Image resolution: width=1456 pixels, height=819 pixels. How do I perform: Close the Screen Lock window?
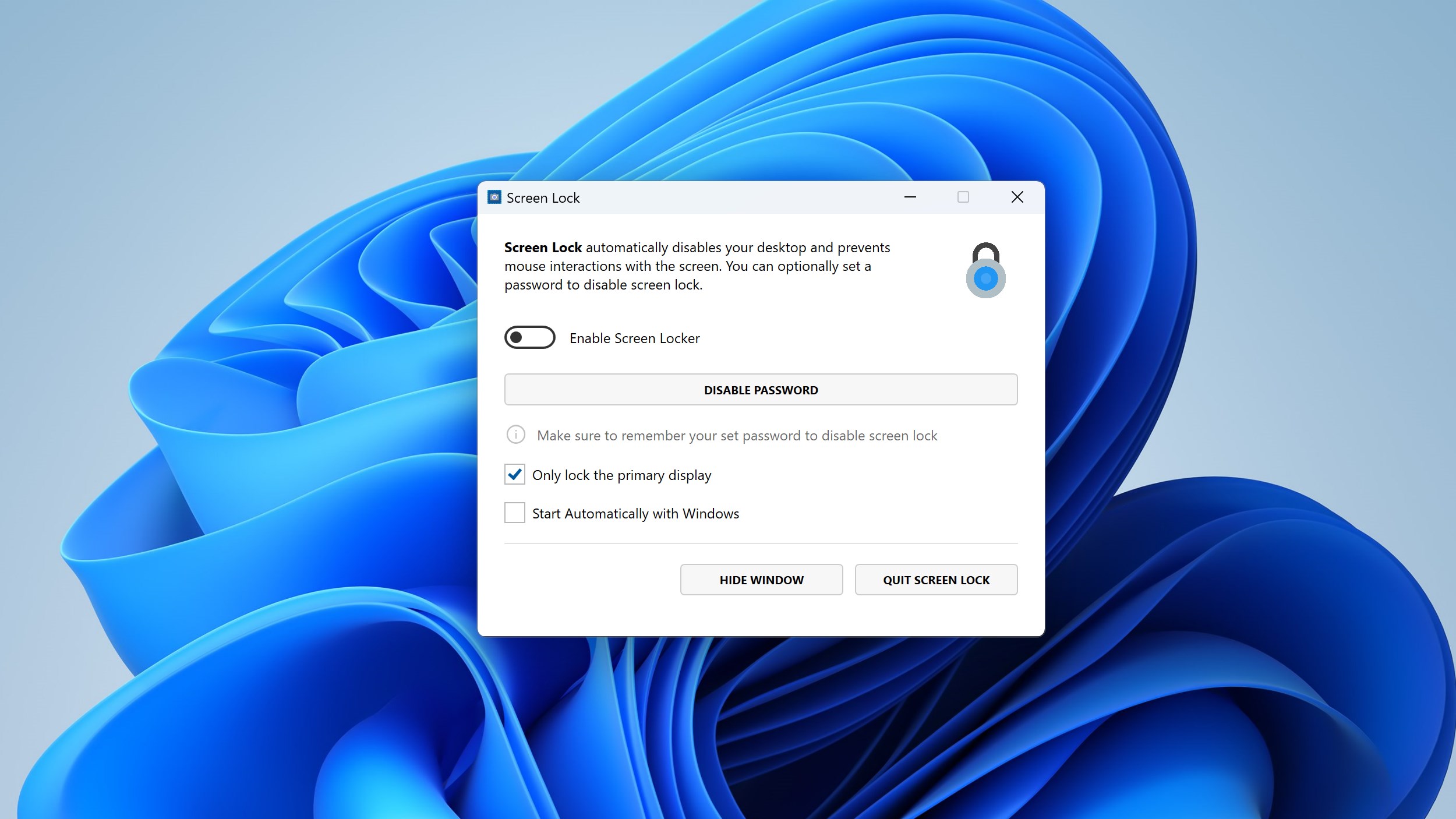point(1017,197)
